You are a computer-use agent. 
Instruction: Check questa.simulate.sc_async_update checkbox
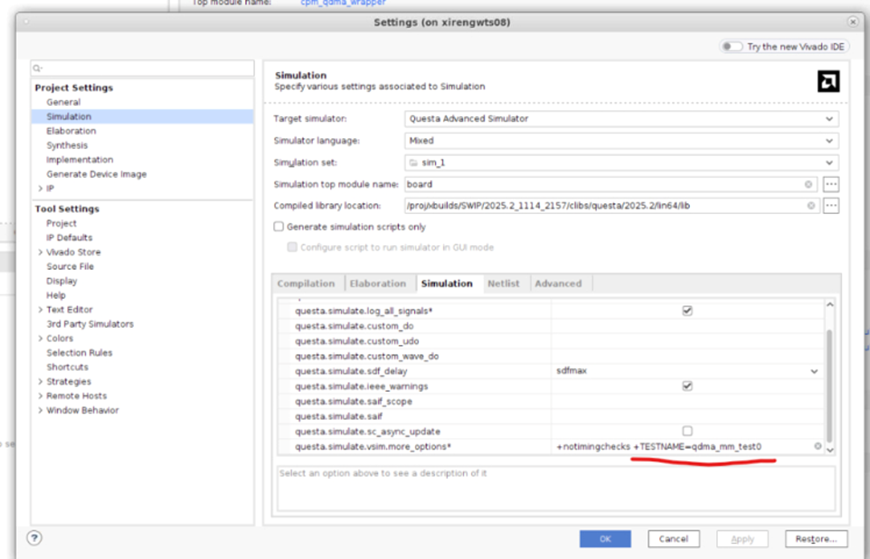(x=687, y=431)
